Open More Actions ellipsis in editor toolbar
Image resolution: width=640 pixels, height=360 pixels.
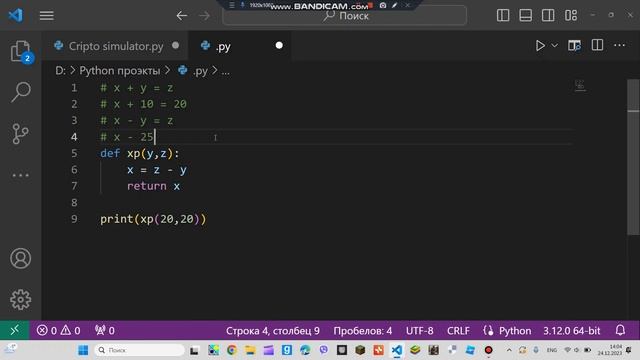pos(620,45)
